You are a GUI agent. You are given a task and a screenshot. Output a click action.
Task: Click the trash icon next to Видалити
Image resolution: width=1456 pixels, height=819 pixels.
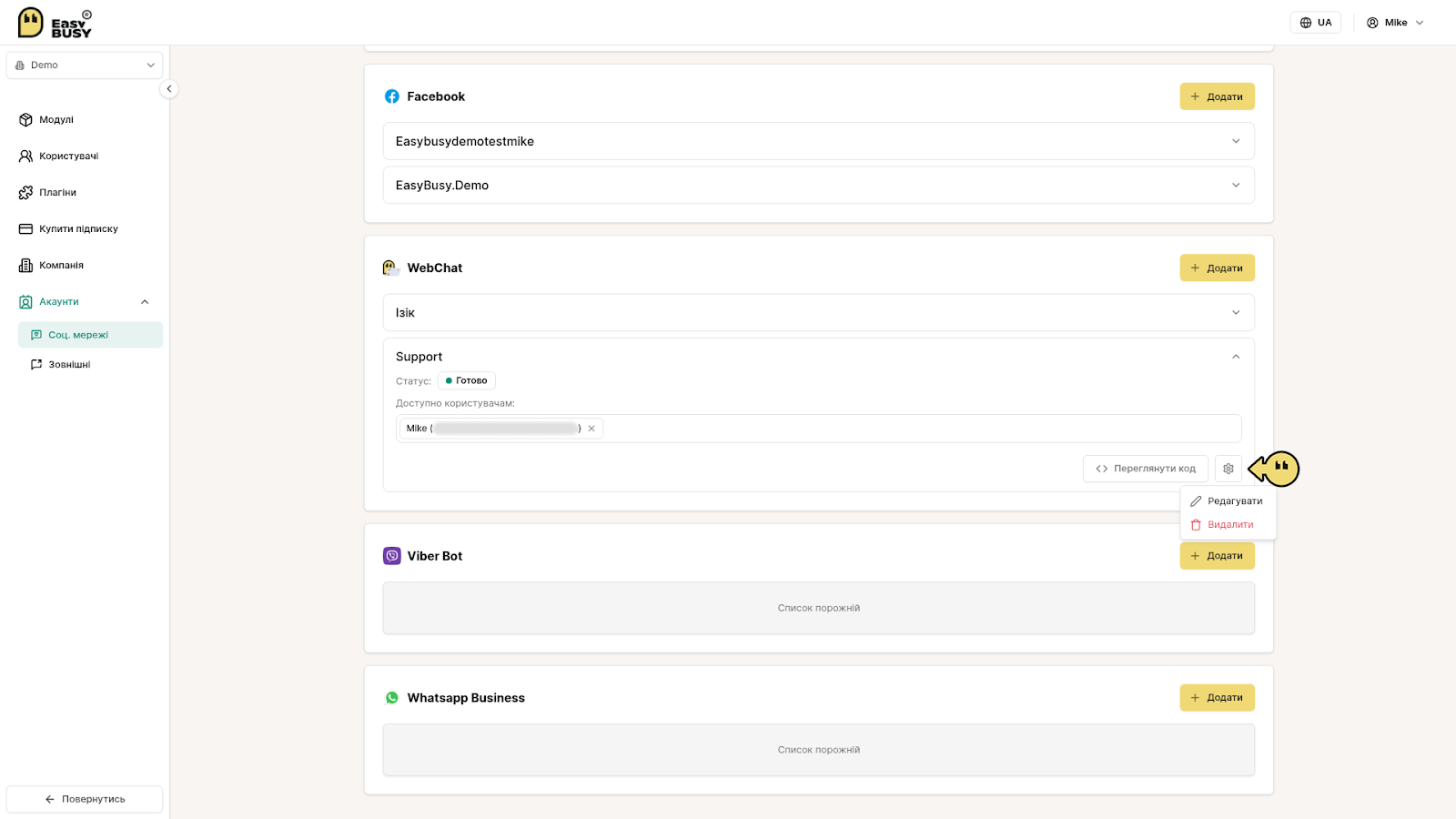[1196, 525]
